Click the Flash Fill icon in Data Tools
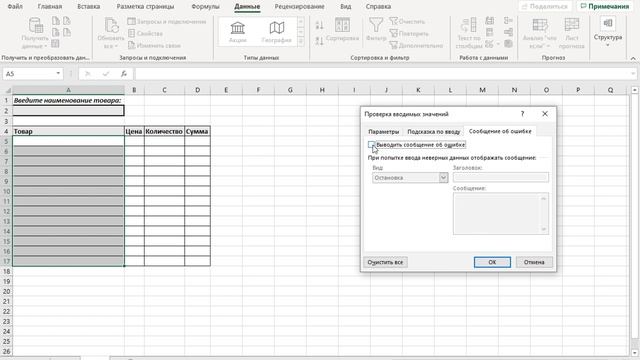Image resolution: width=640 pixels, height=360 pixels. 489,20
